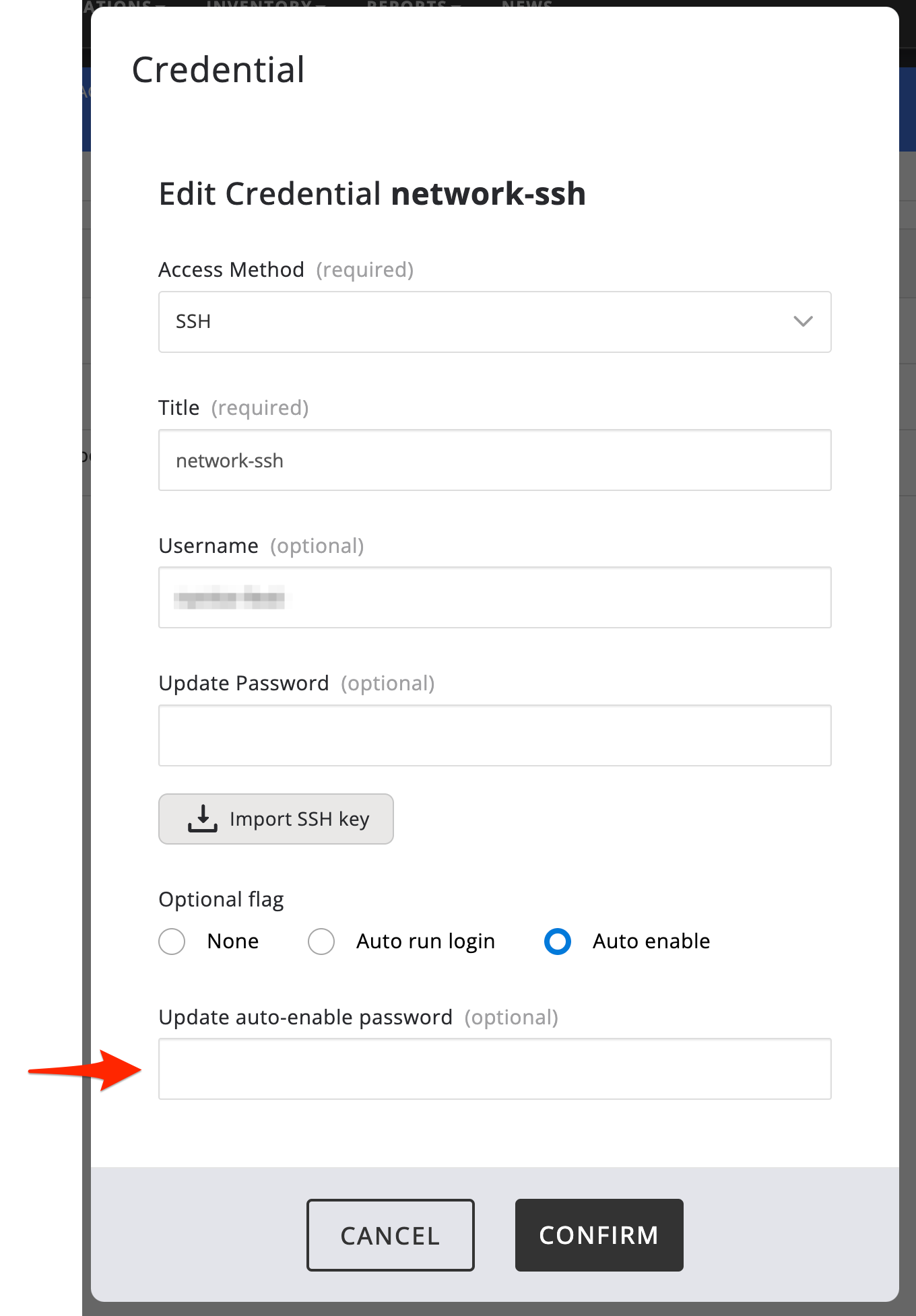Click the Update Password input field
Image resolution: width=916 pixels, height=1316 pixels.
494,735
